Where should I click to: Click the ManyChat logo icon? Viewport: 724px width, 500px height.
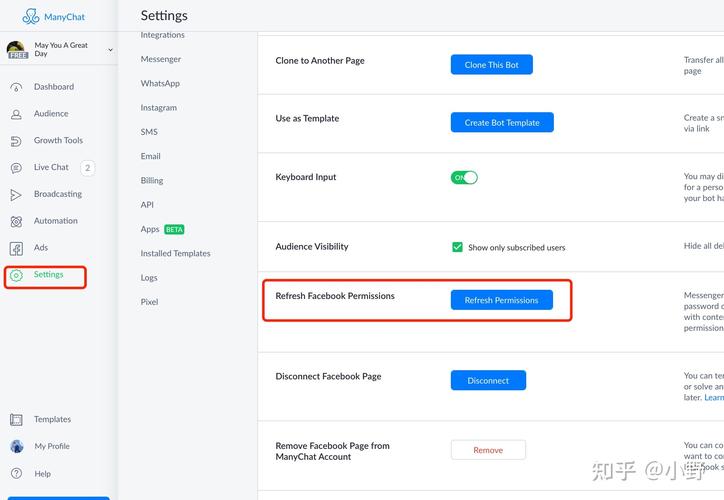(x=31, y=17)
